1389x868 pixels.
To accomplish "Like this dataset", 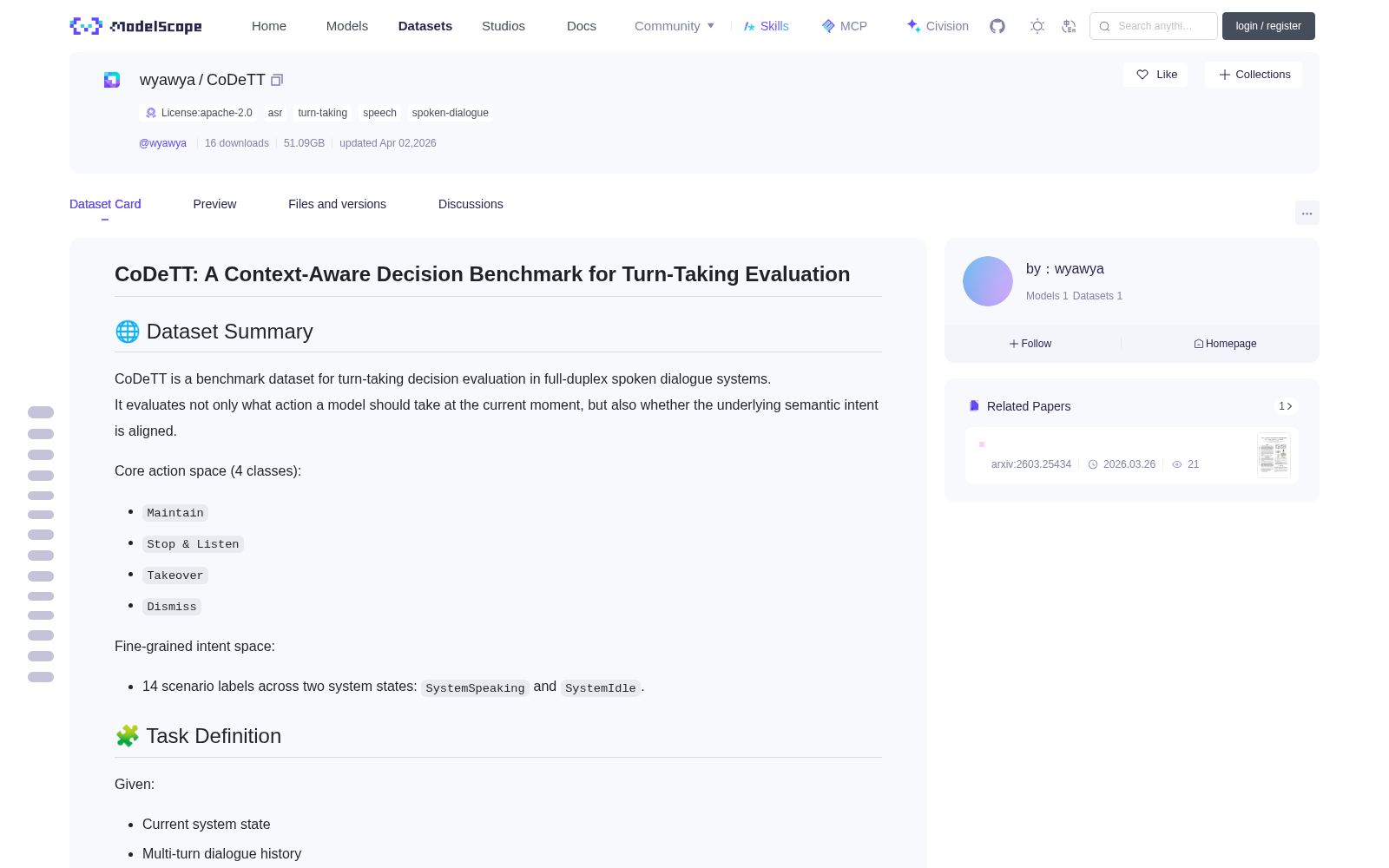I will point(1156,75).
